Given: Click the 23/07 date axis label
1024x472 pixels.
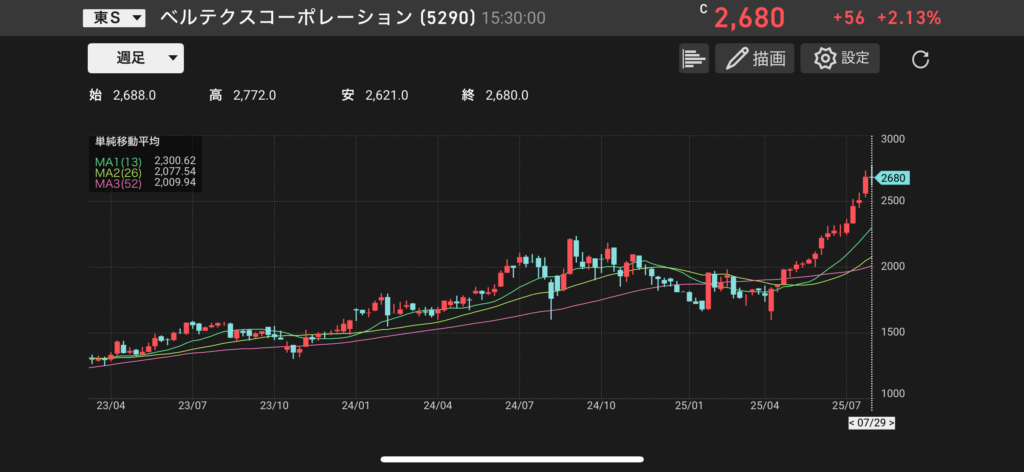Looking at the screenshot, I should 192,405.
